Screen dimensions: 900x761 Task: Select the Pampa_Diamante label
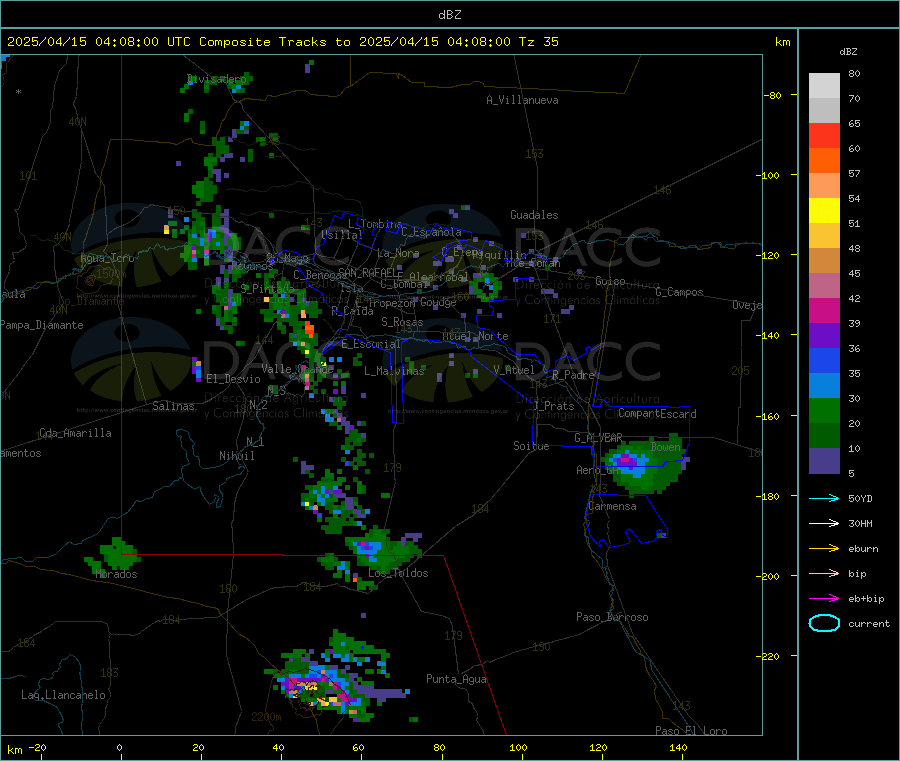(42, 325)
